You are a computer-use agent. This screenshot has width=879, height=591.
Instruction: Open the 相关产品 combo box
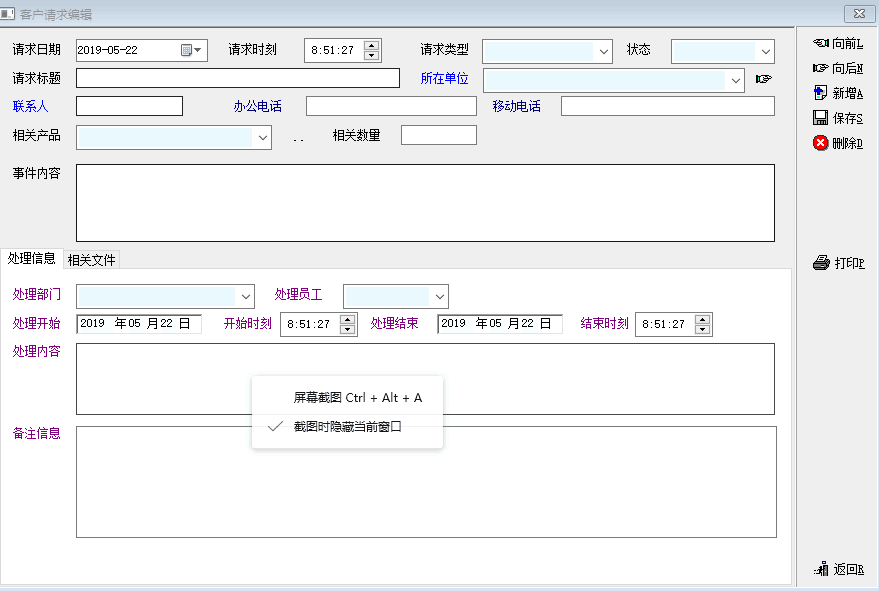pos(262,137)
